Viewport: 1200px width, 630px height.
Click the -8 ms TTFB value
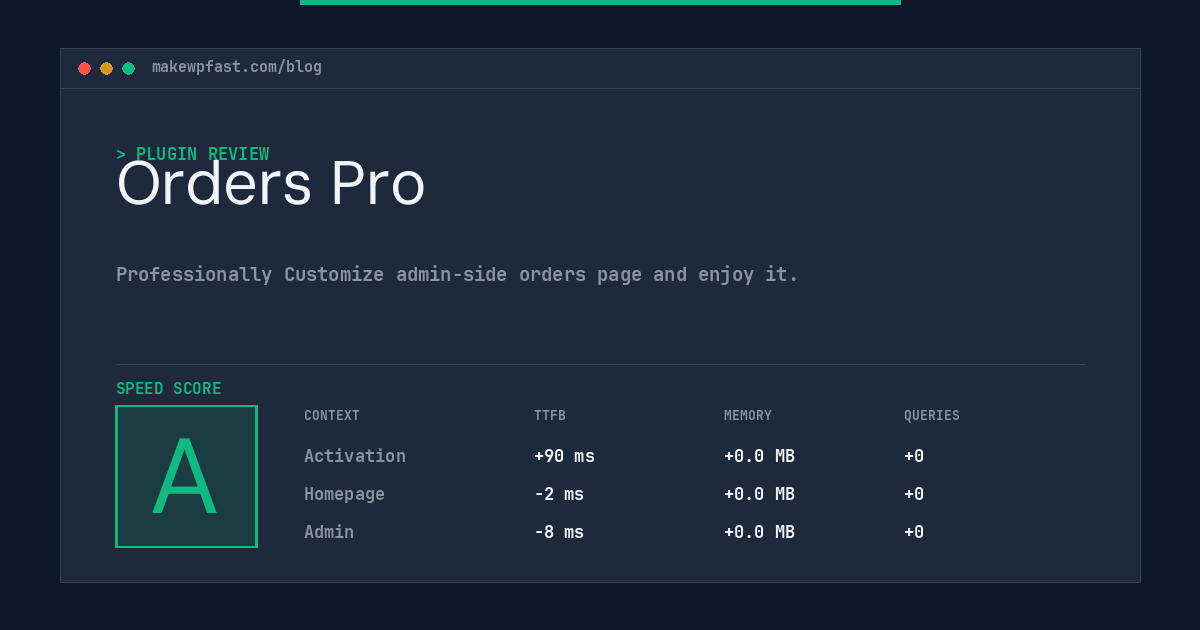[559, 532]
